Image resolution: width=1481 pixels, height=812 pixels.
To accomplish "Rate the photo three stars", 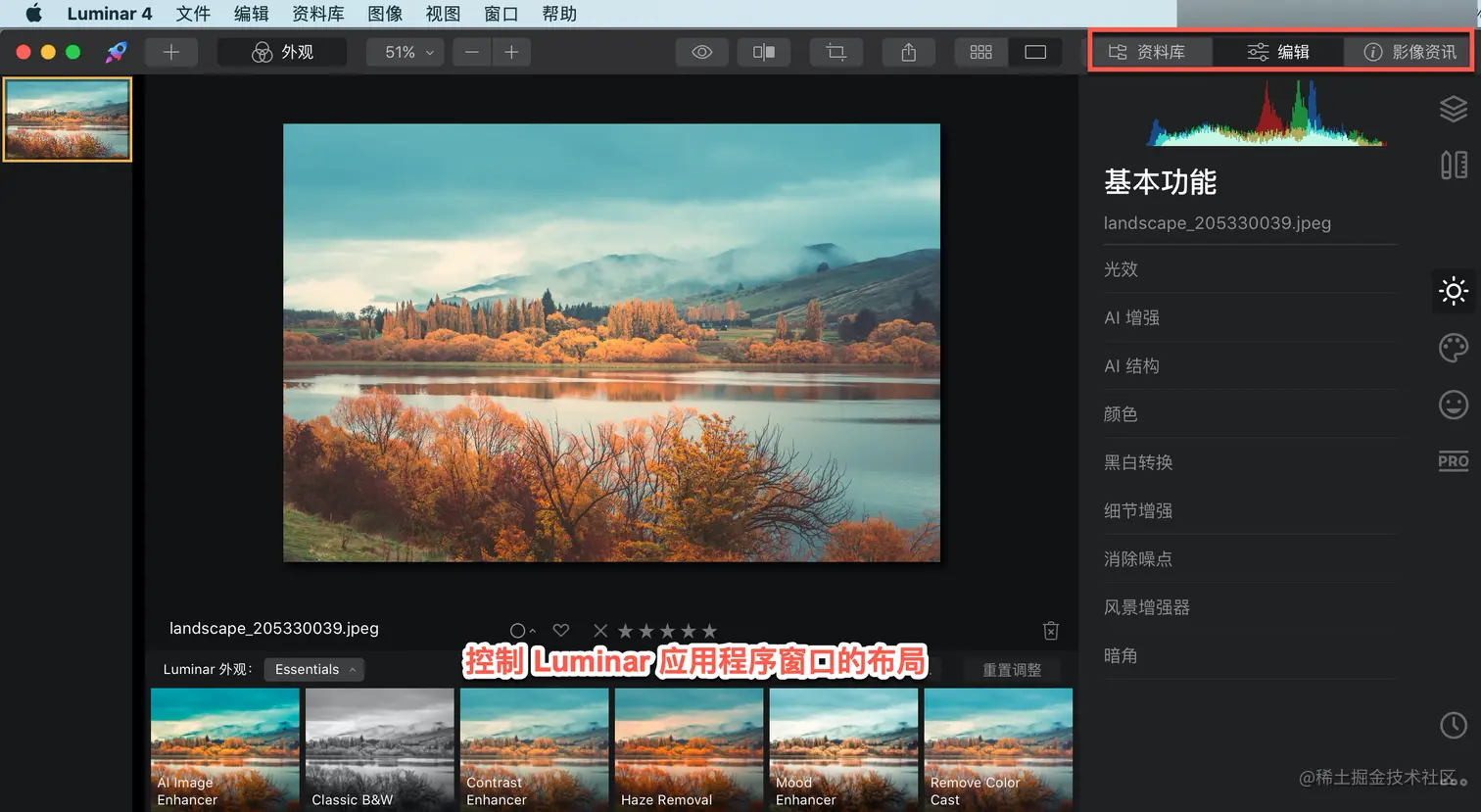I will coord(668,631).
